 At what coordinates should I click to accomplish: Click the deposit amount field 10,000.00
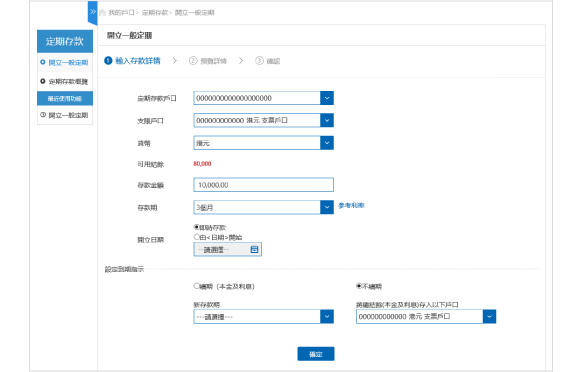[264, 185]
